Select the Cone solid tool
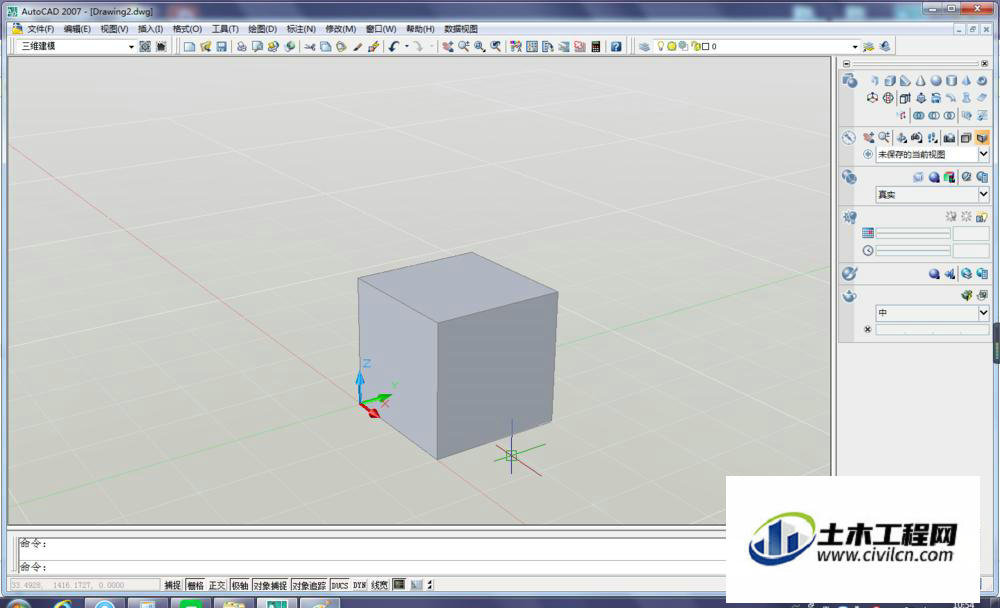The image size is (1000, 608). click(x=920, y=81)
